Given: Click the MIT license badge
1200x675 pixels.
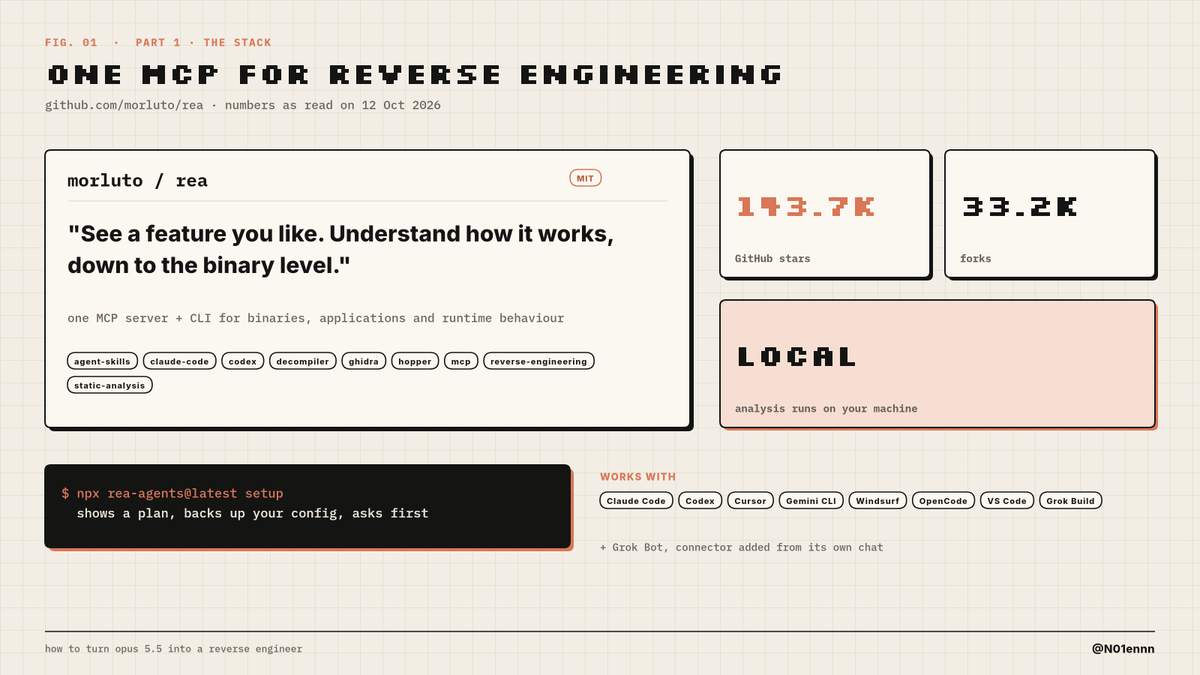Looking at the screenshot, I should click(585, 178).
